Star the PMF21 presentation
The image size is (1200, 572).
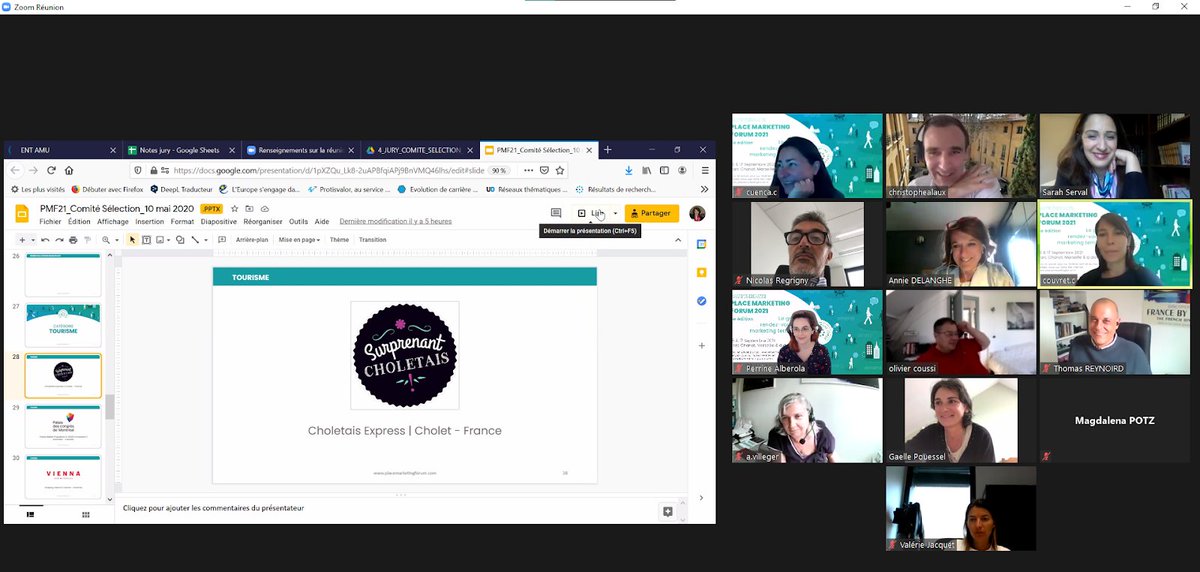point(234,209)
